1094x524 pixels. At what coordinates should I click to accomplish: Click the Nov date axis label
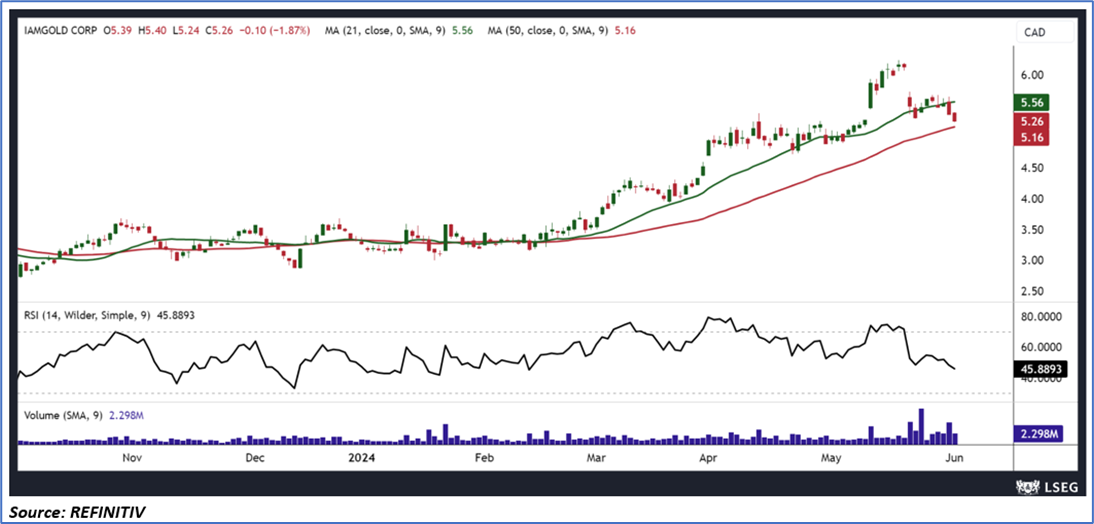click(131, 458)
